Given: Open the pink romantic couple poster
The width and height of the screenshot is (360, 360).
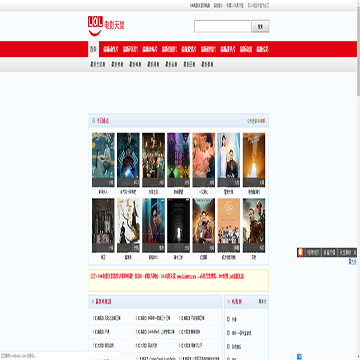Looking at the screenshot, I should [204, 160].
